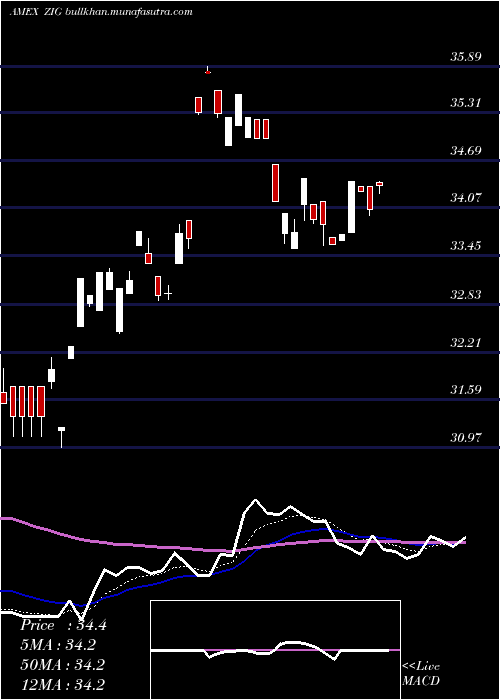Click the Price : 34.4 readout

tap(63, 625)
